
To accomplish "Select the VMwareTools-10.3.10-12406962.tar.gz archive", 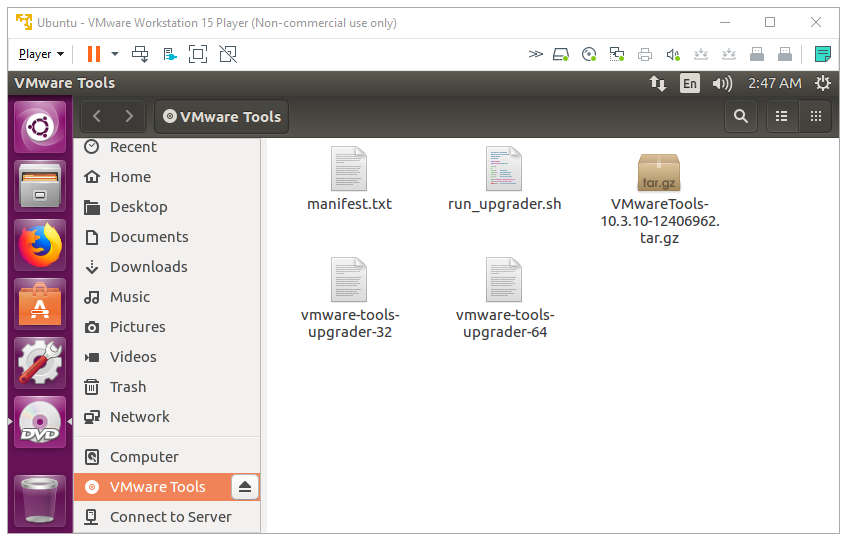I will tap(659, 197).
